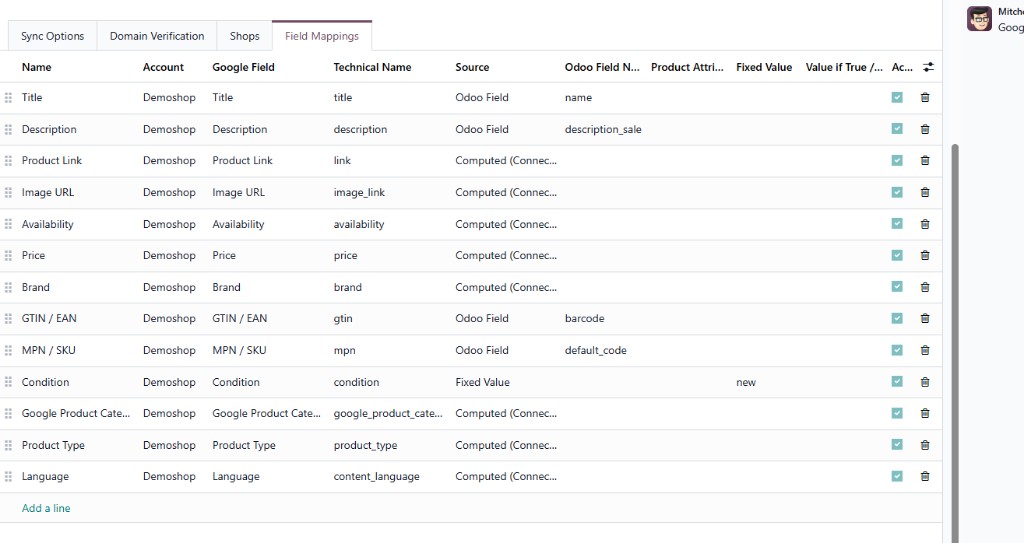The width and height of the screenshot is (1024, 543).
Task: Click the drag handle of Product Link row
Action: coord(8,161)
